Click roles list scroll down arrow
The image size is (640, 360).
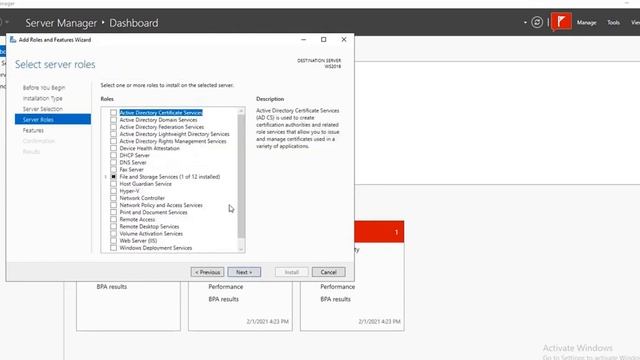click(241, 249)
